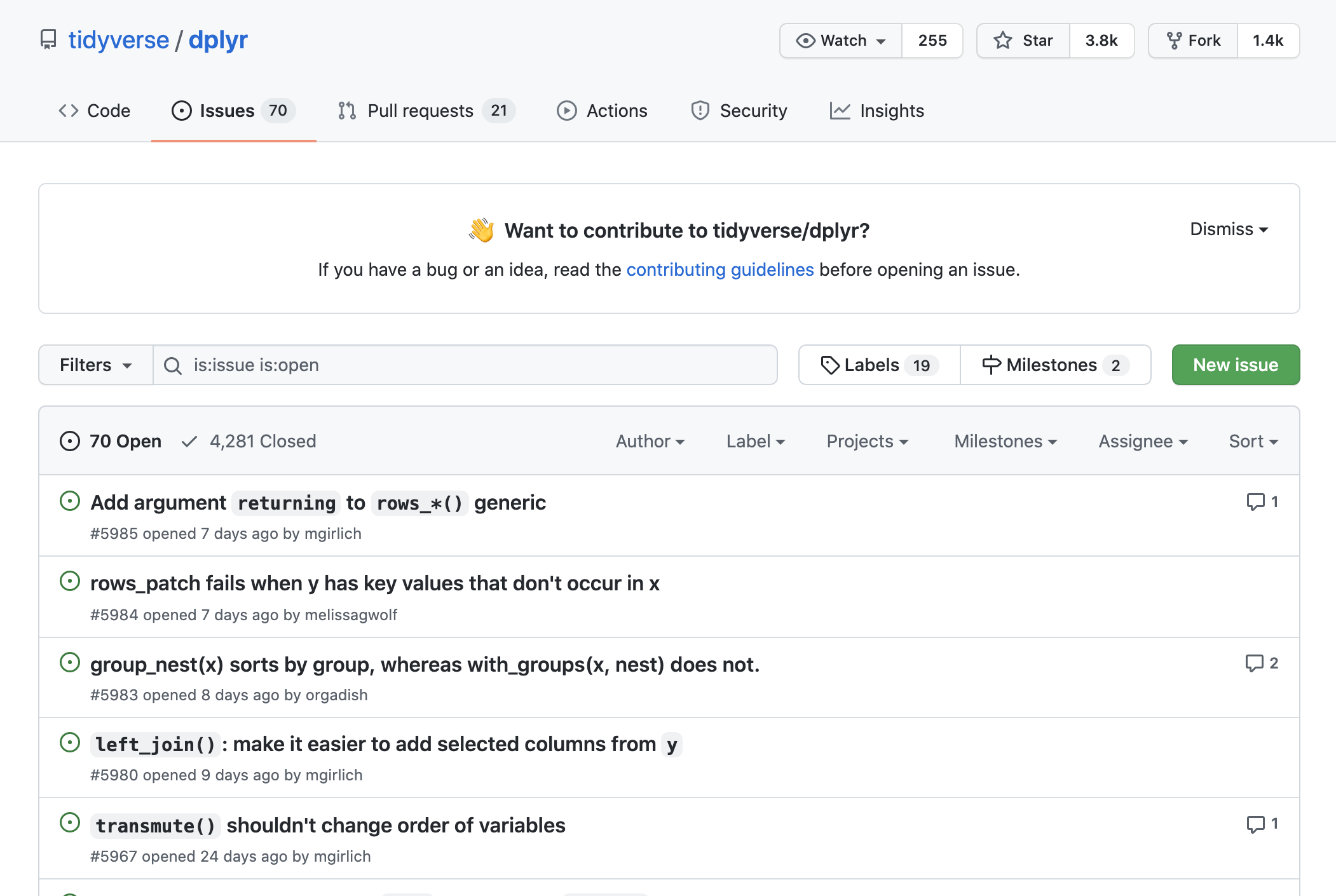The image size is (1336, 896).
Task: Click the open-issue icon for issue #5967
Action: [70, 823]
